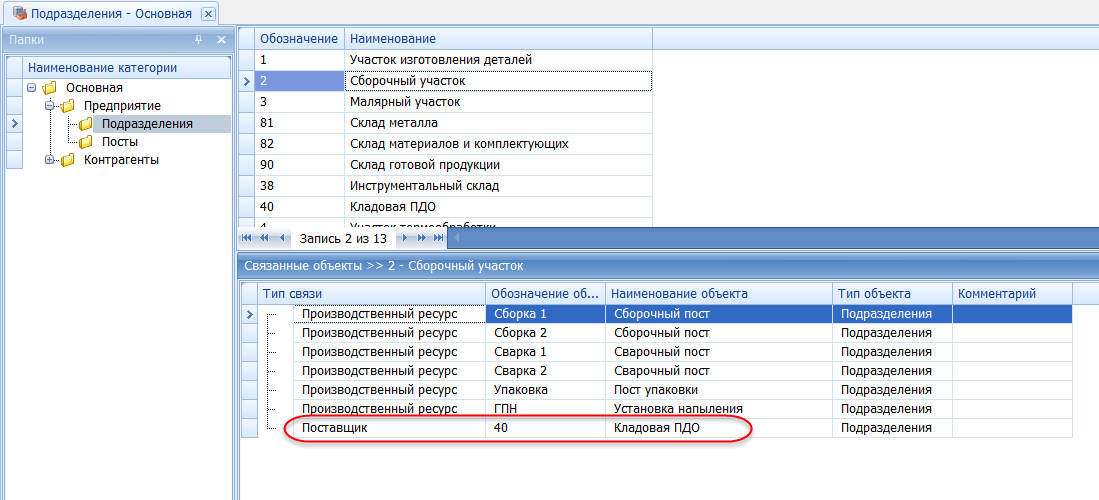1099x500 pixels.
Task: Close the Подразделения - Основная tab
Action: point(207,14)
